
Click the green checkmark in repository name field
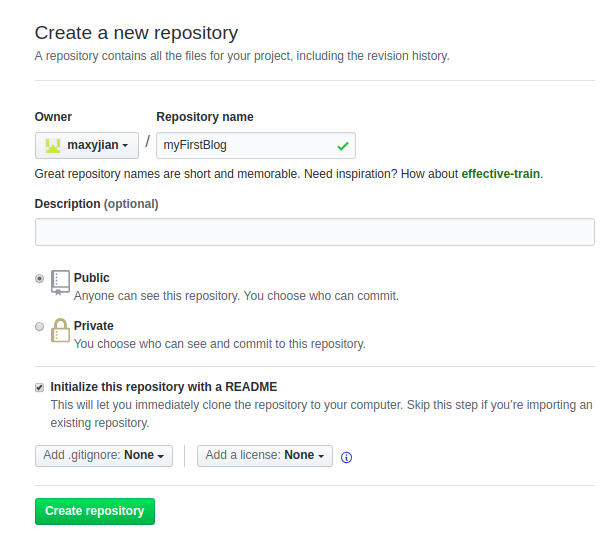pyautogui.click(x=343, y=146)
